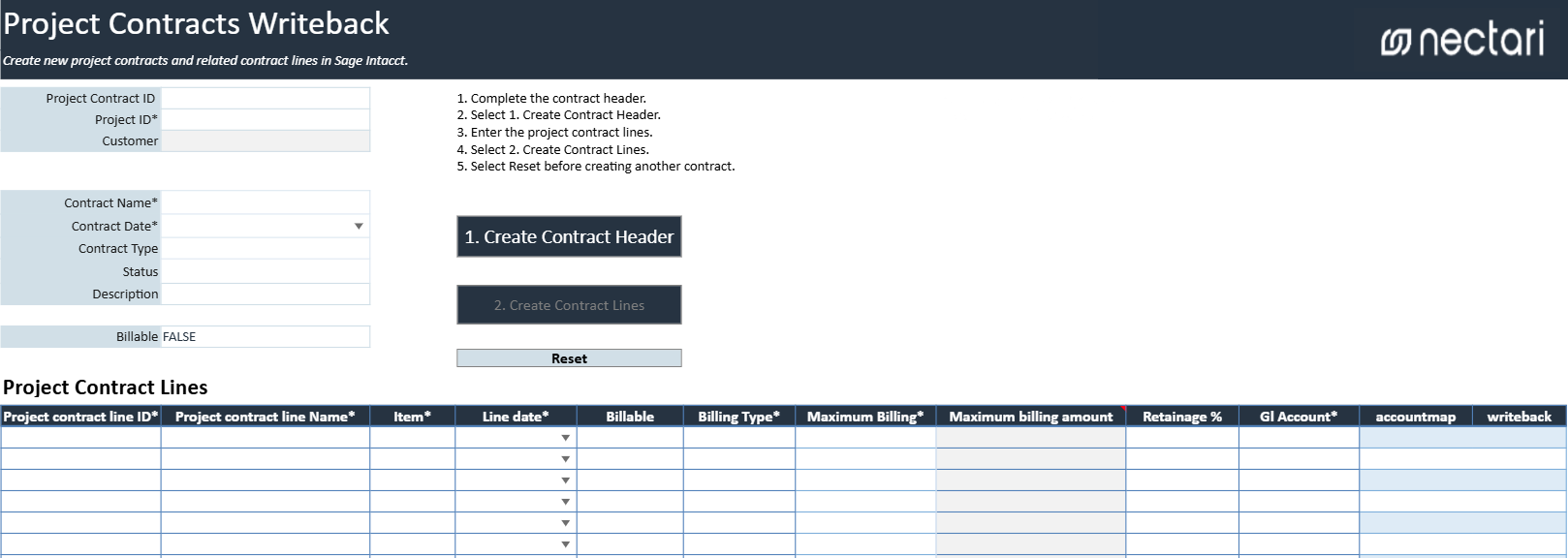Click the Billing Type column header
This screenshot has height=558, width=1568.
point(739,417)
